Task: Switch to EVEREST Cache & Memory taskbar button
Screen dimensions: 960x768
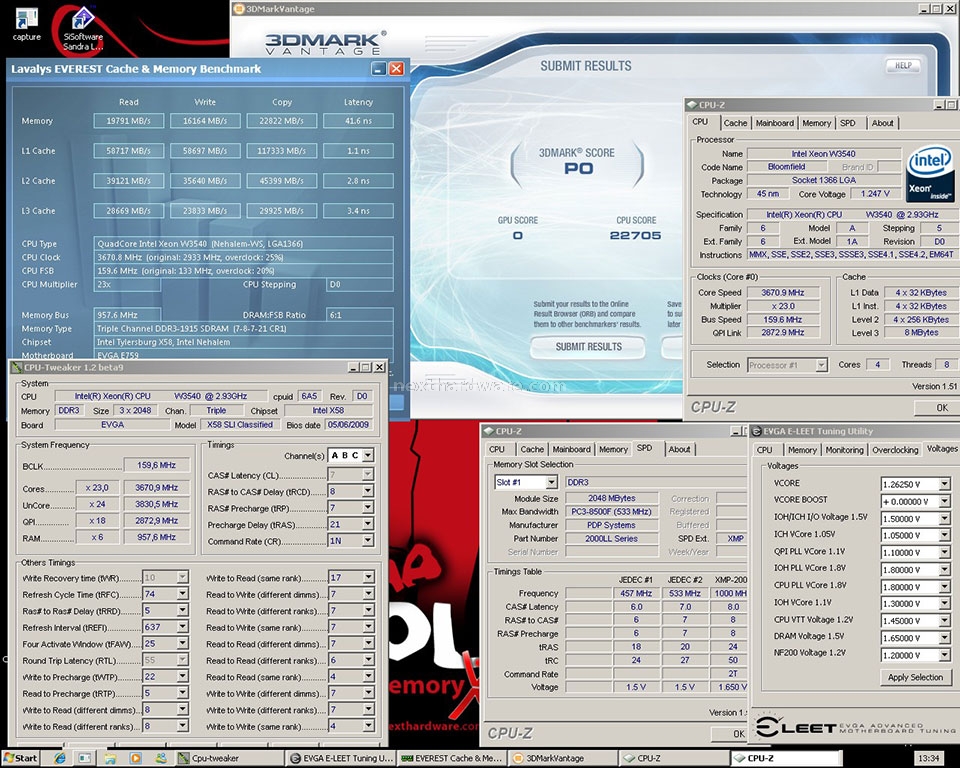Action: [x=452, y=758]
